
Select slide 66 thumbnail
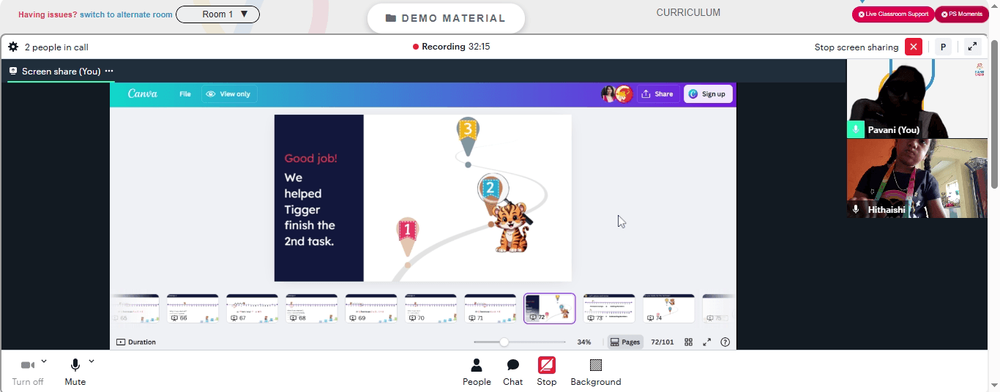coord(193,309)
